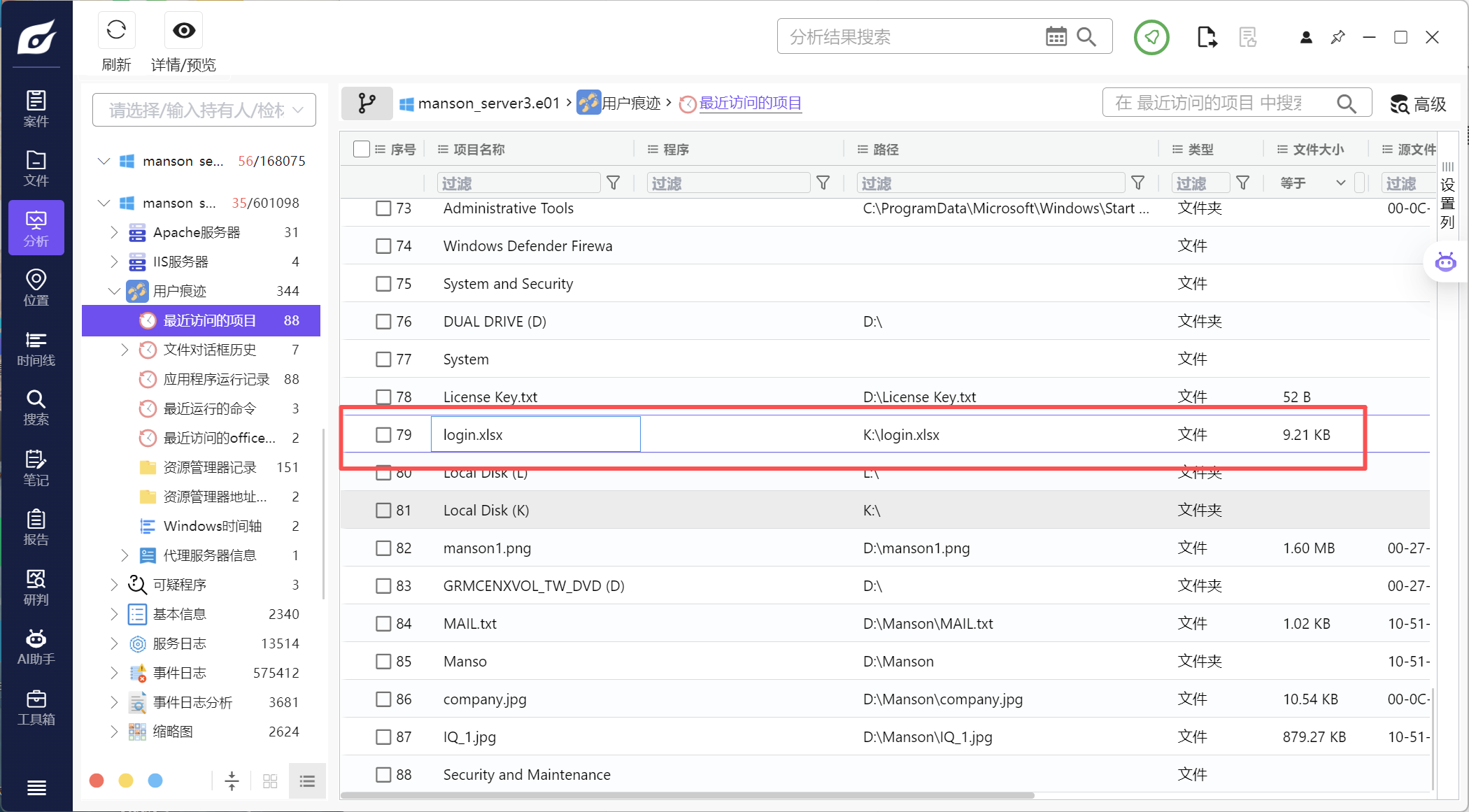Screen dimensions: 1469x812
Task: Click filter funnel icon for 项目名称 column
Action: [x=613, y=183]
